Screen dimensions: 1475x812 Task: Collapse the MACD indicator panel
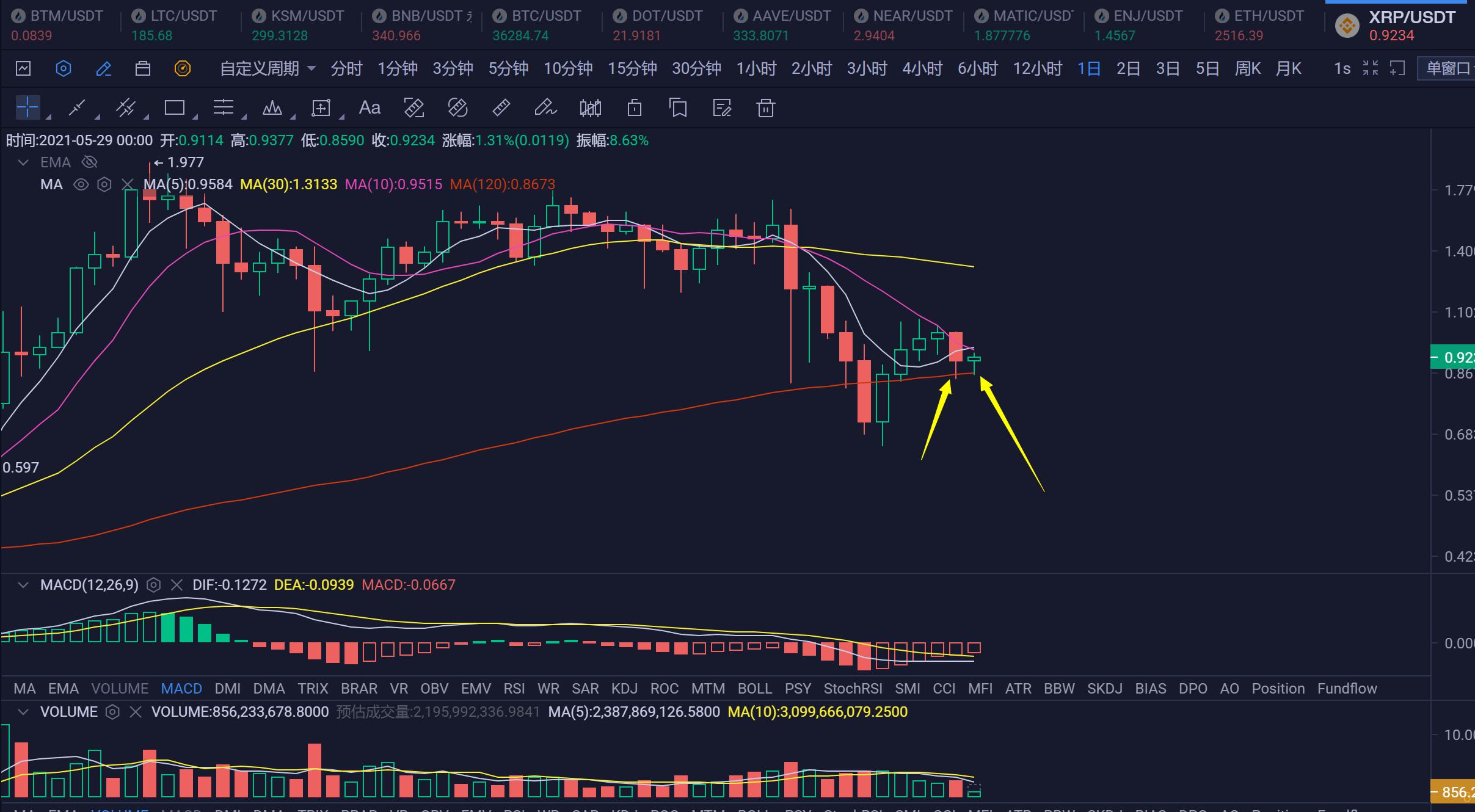coord(23,585)
